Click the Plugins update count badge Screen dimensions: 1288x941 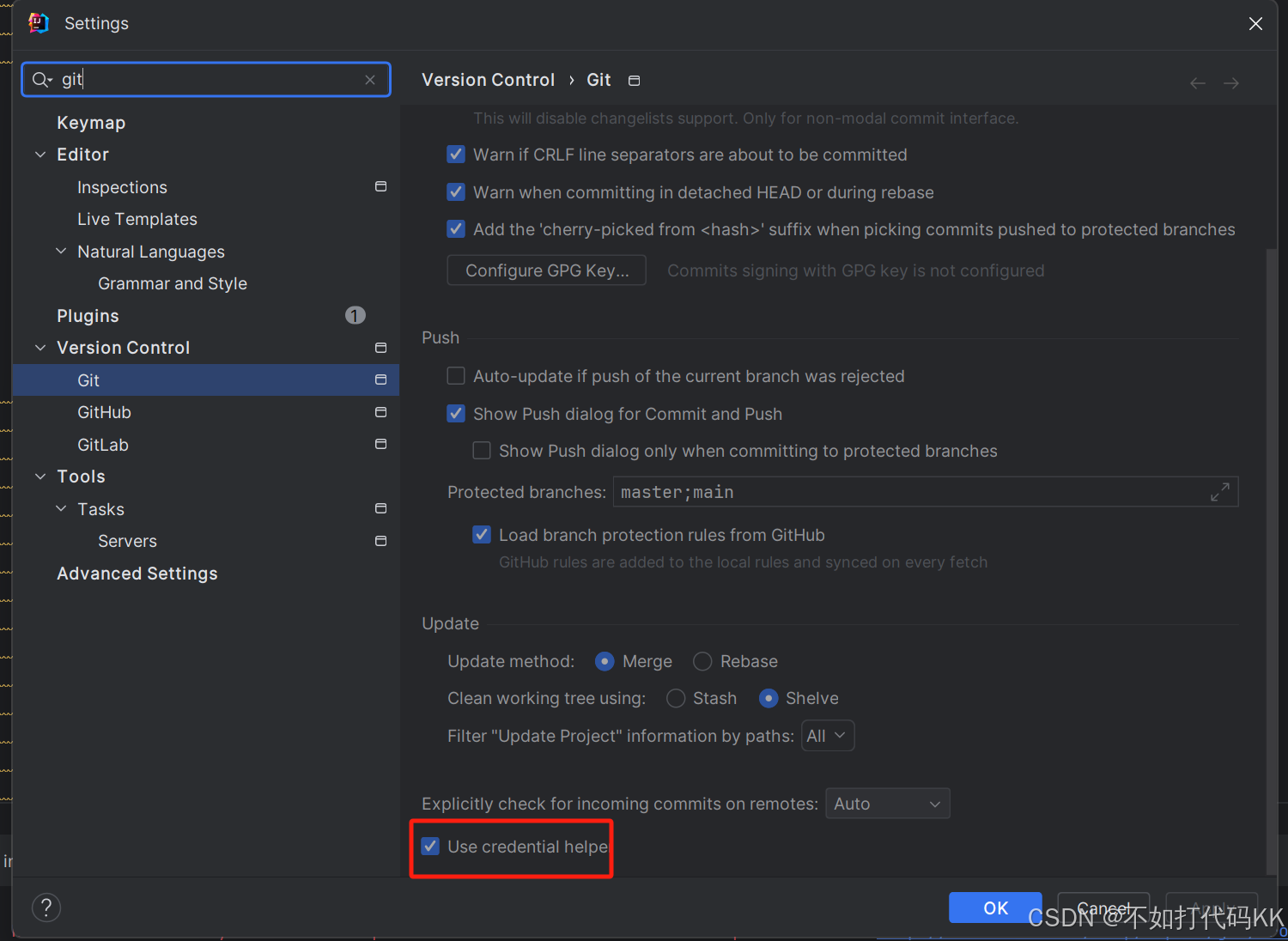tap(355, 315)
